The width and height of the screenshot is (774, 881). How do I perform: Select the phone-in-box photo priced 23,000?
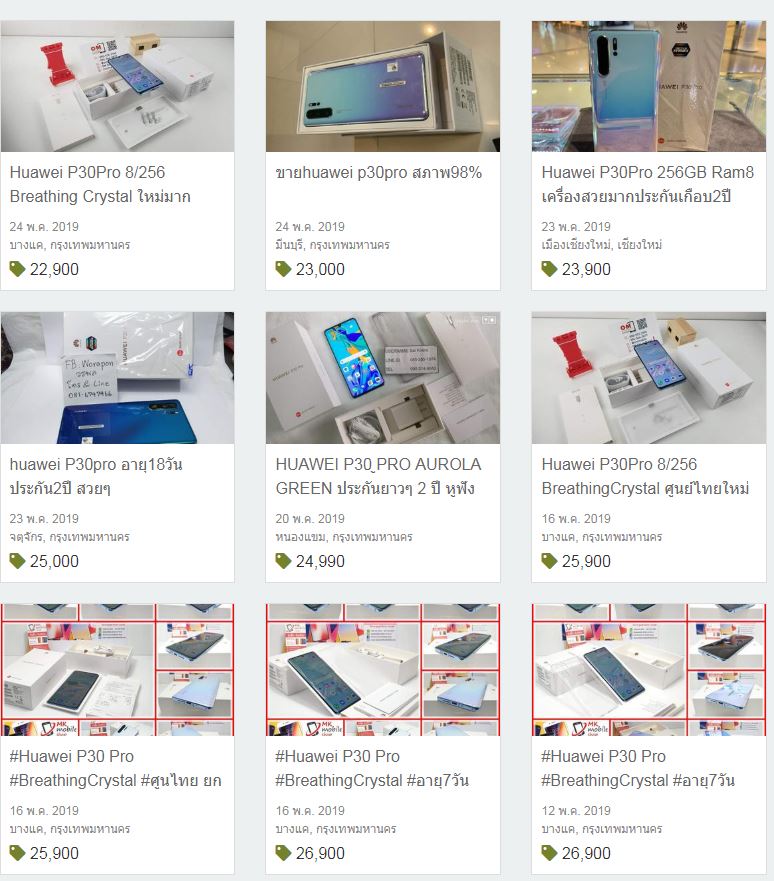click(x=383, y=86)
